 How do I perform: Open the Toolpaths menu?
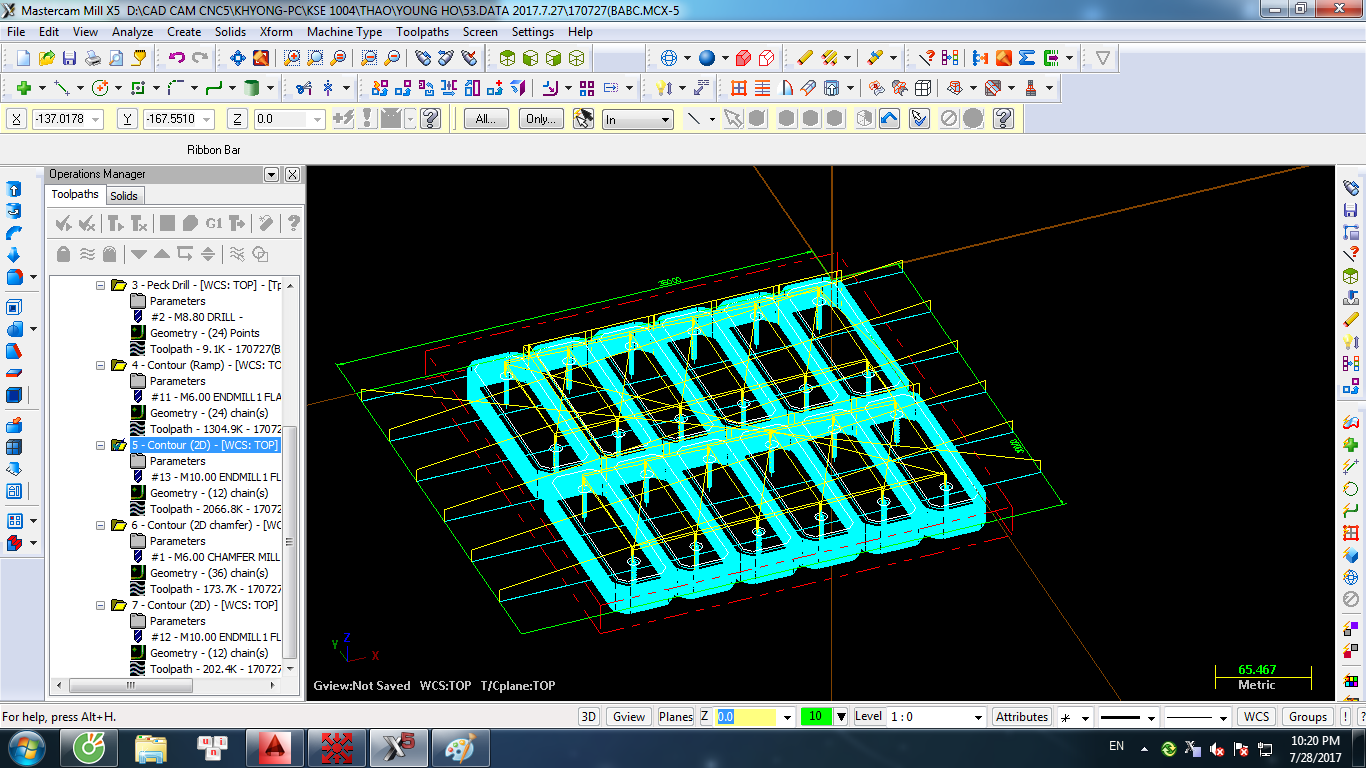[422, 32]
